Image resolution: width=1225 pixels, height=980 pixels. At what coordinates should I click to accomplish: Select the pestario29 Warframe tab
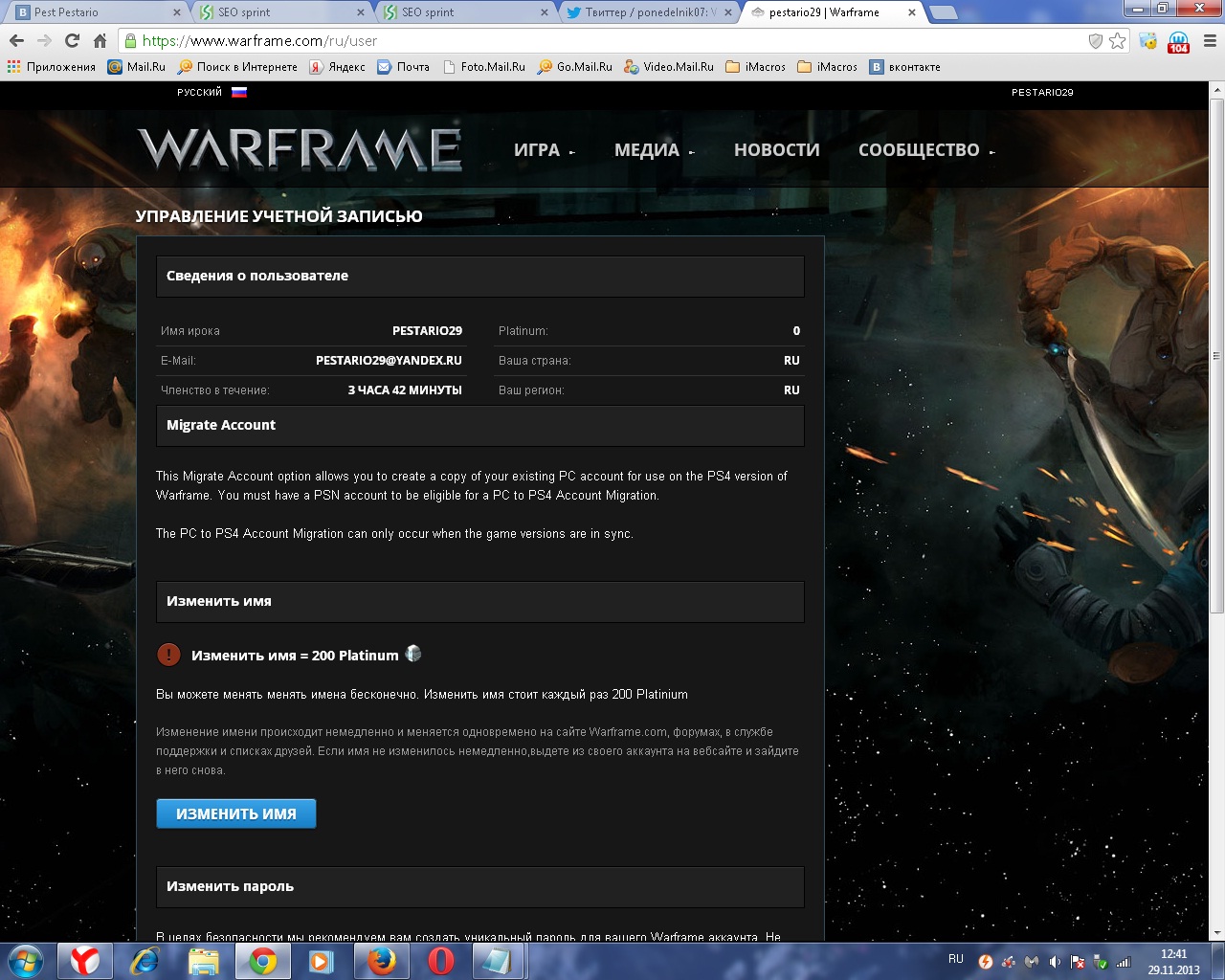point(835,12)
